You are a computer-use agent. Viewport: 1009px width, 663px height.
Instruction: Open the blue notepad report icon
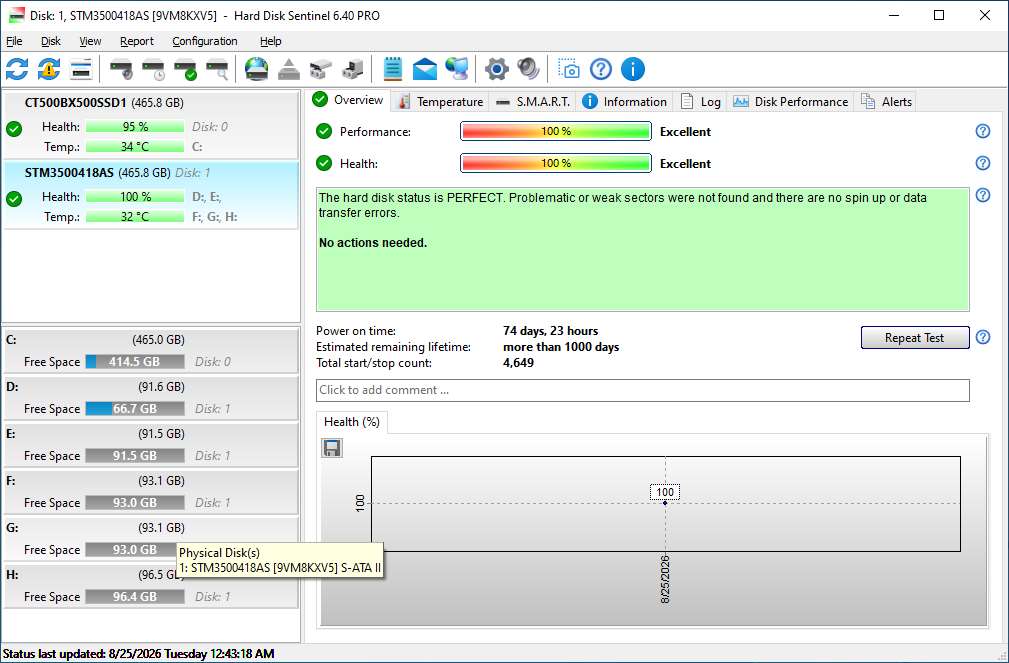click(393, 69)
